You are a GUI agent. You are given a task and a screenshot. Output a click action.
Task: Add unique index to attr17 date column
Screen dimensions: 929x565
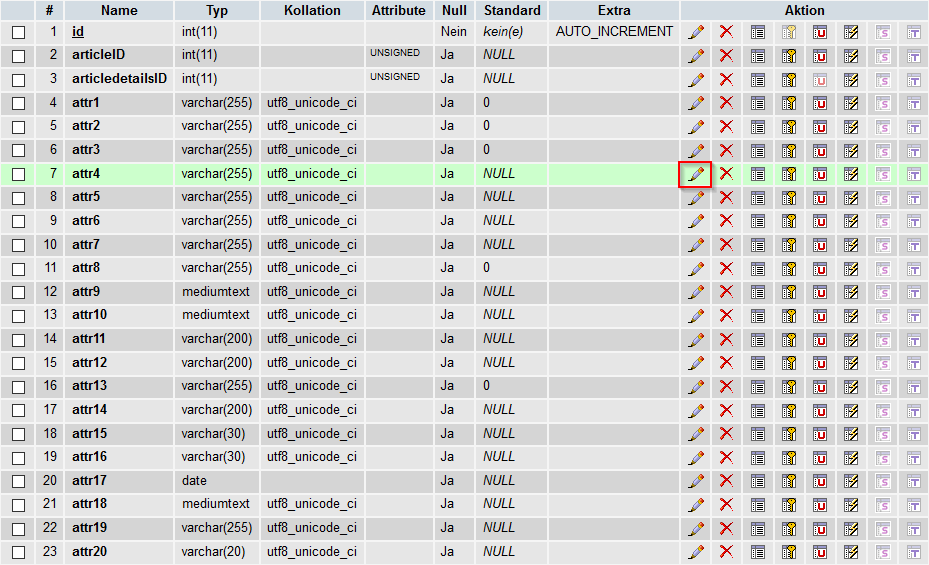click(x=820, y=481)
